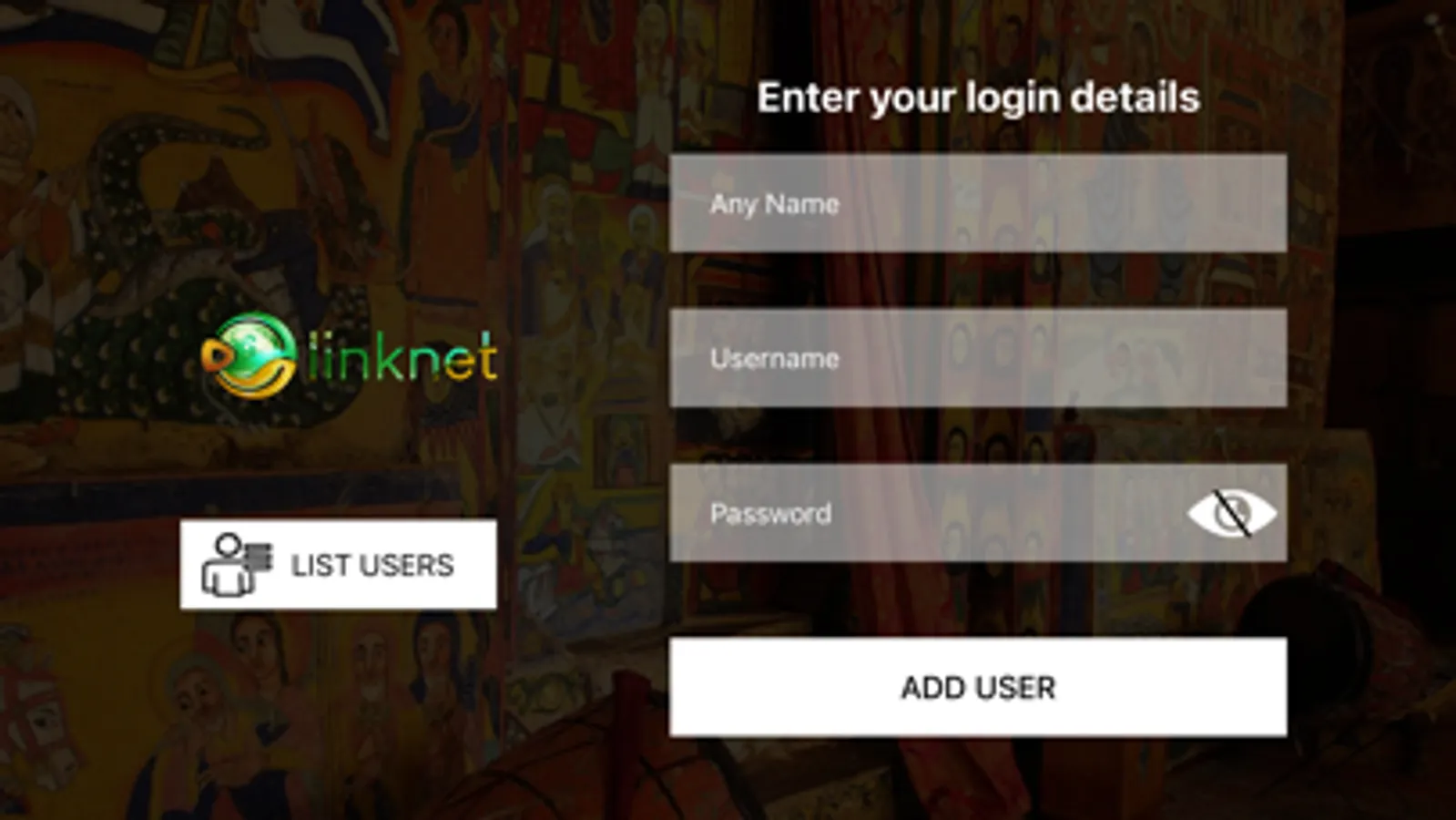Click the user list icon beside LIST USERS

(x=237, y=565)
